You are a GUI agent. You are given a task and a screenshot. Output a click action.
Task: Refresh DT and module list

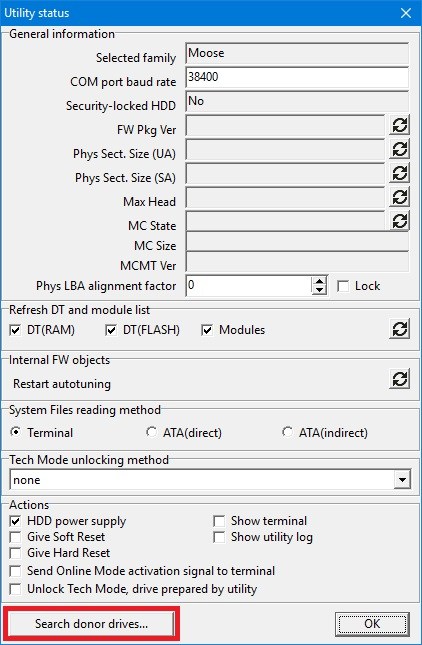(x=399, y=329)
